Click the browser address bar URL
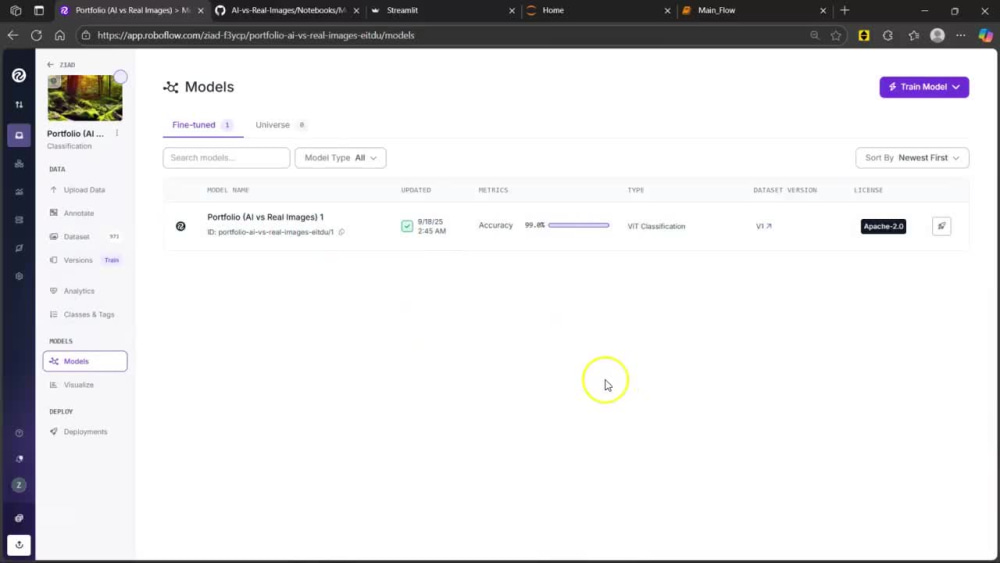 [256, 35]
